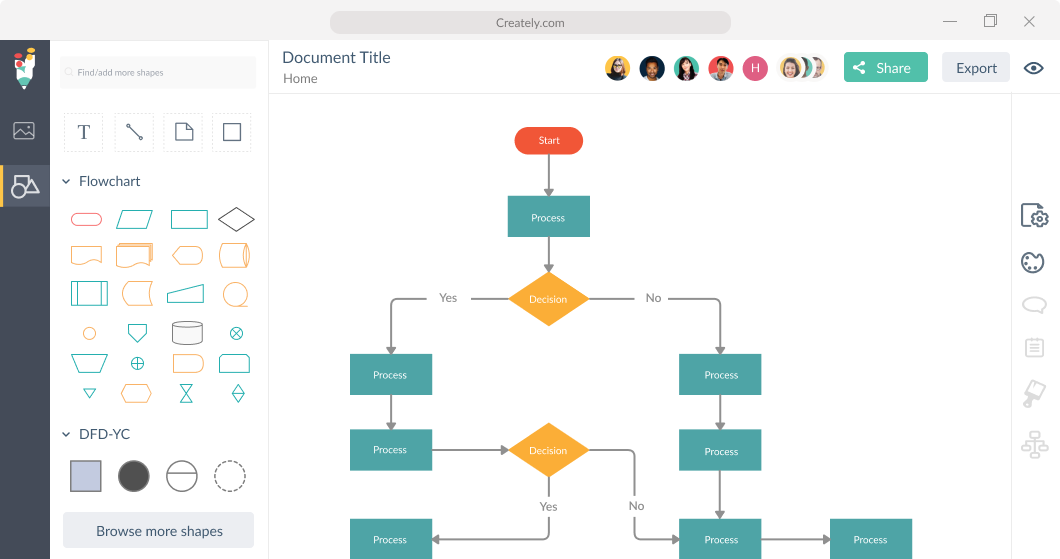Pick the sticky note page shape tool
This screenshot has width=1060, height=559.
click(183, 132)
